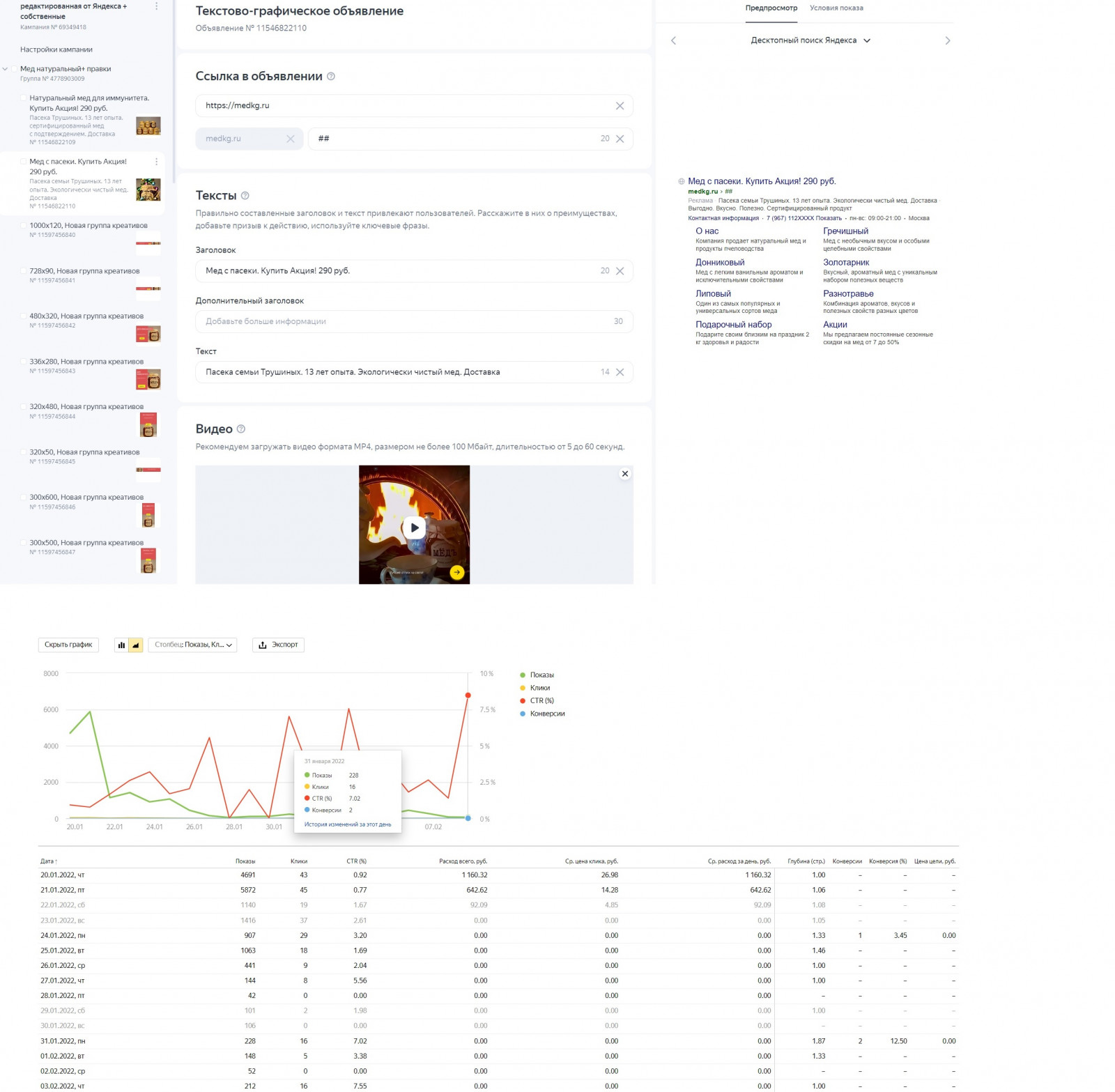Clear the Заголовок headline field

click(620, 271)
